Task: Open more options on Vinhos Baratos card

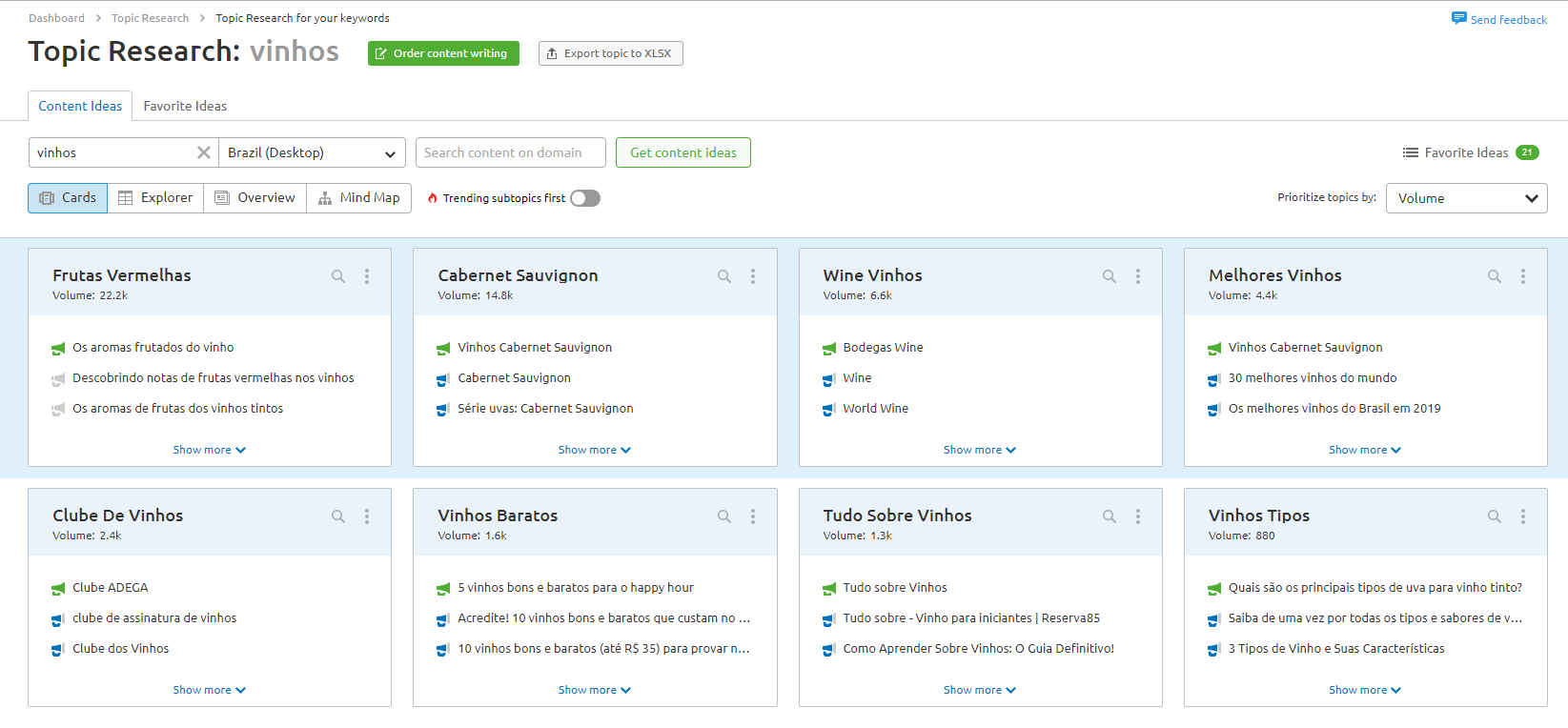Action: 753,516
